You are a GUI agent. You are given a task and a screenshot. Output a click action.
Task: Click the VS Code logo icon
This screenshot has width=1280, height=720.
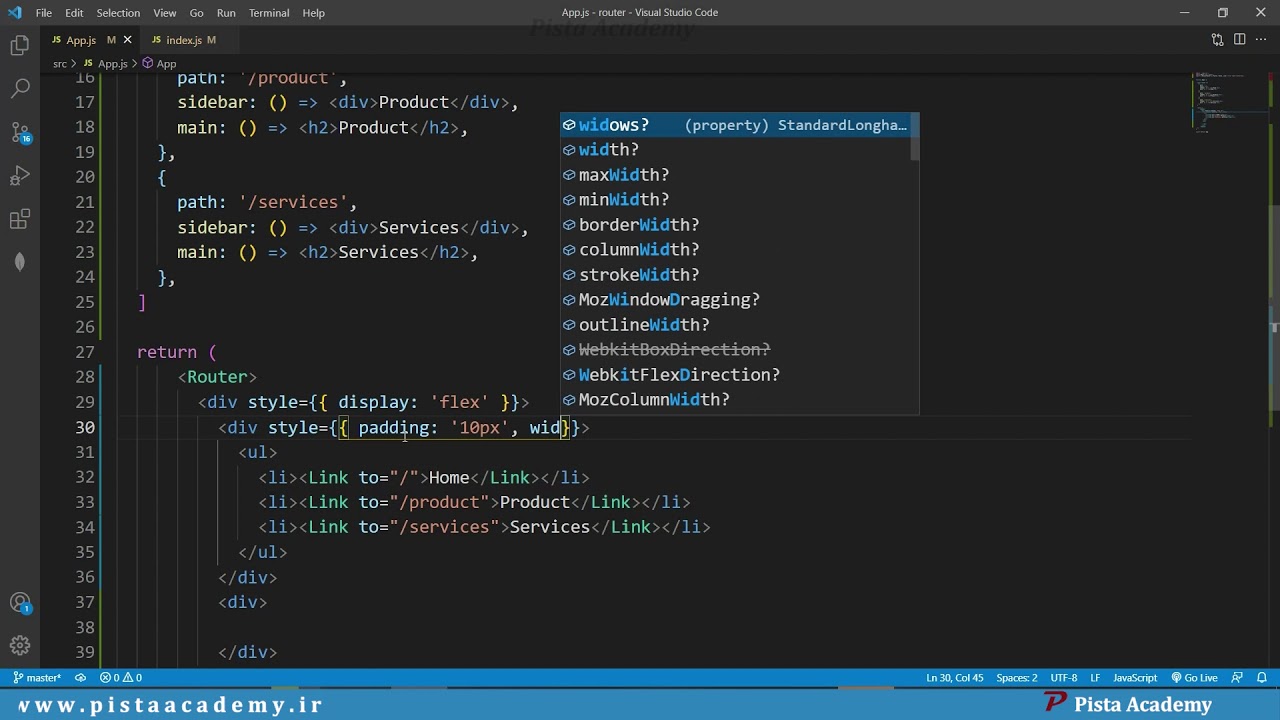(x=13, y=13)
